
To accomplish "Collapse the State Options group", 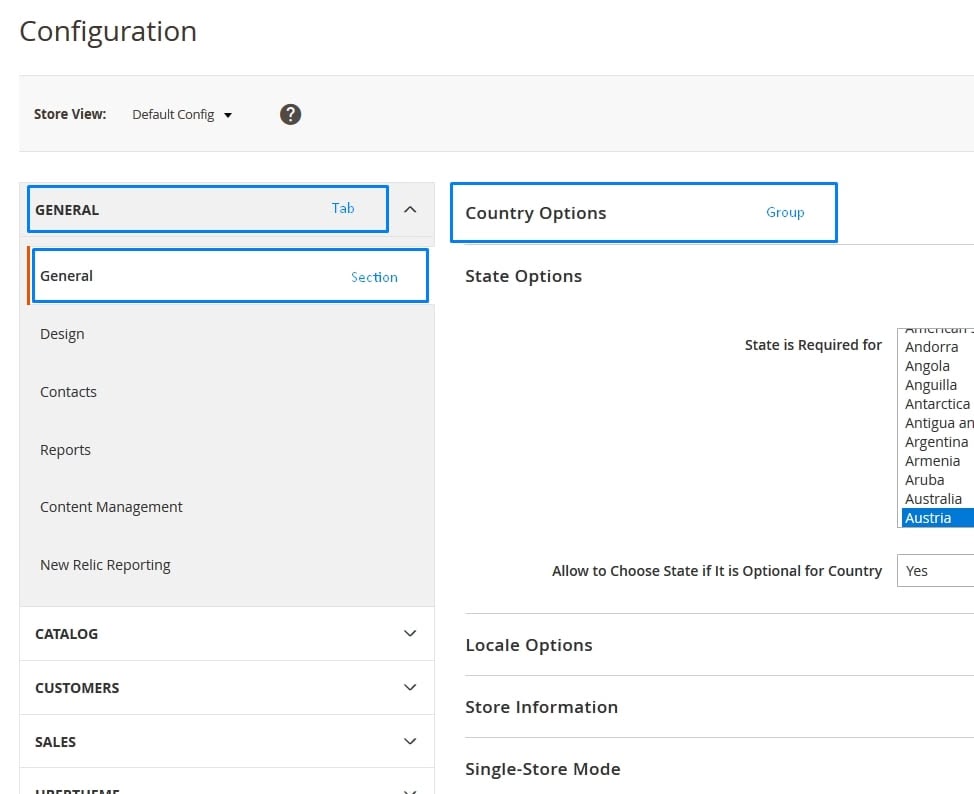I will pos(523,276).
